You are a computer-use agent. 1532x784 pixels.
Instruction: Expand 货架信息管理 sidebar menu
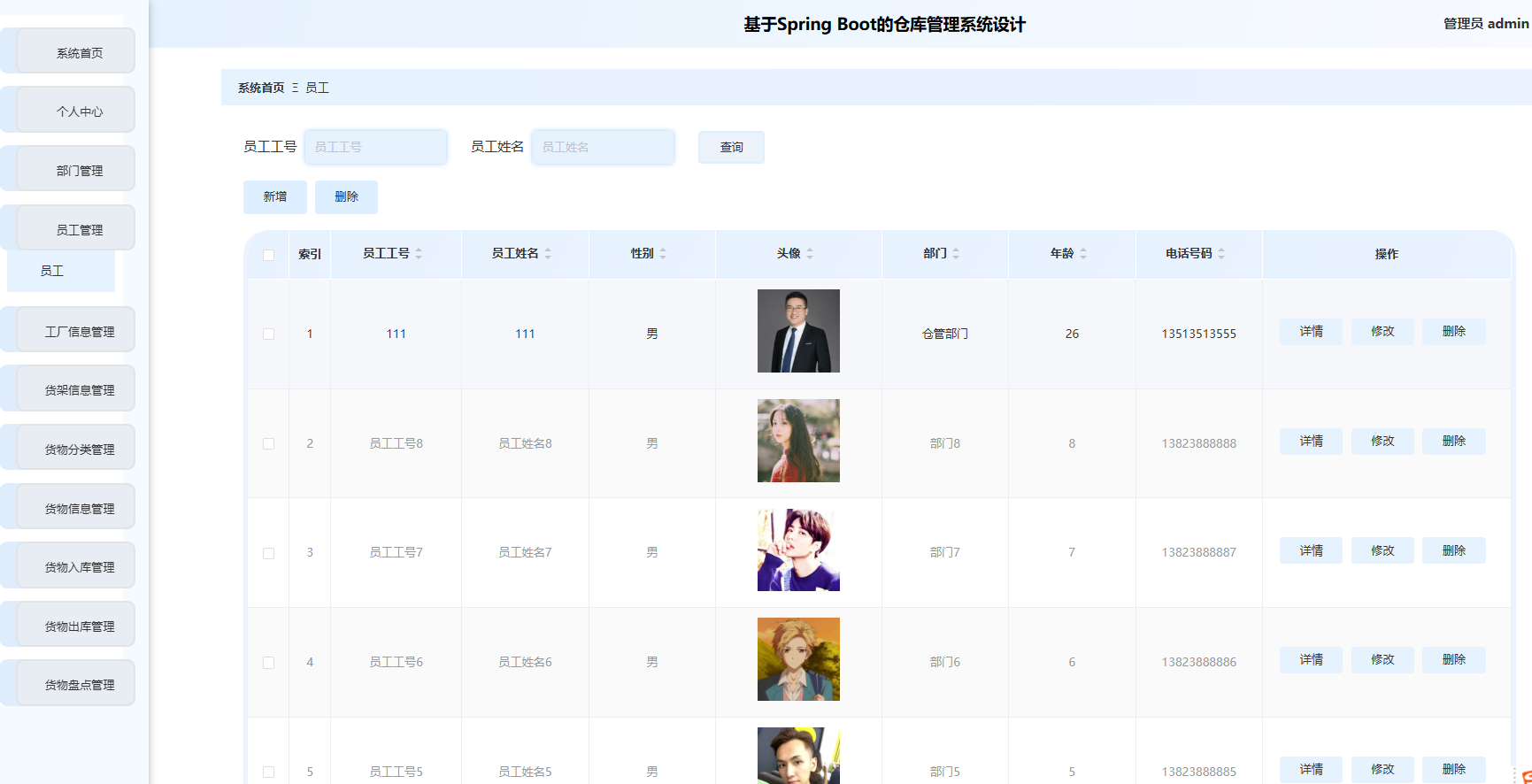(x=76, y=388)
